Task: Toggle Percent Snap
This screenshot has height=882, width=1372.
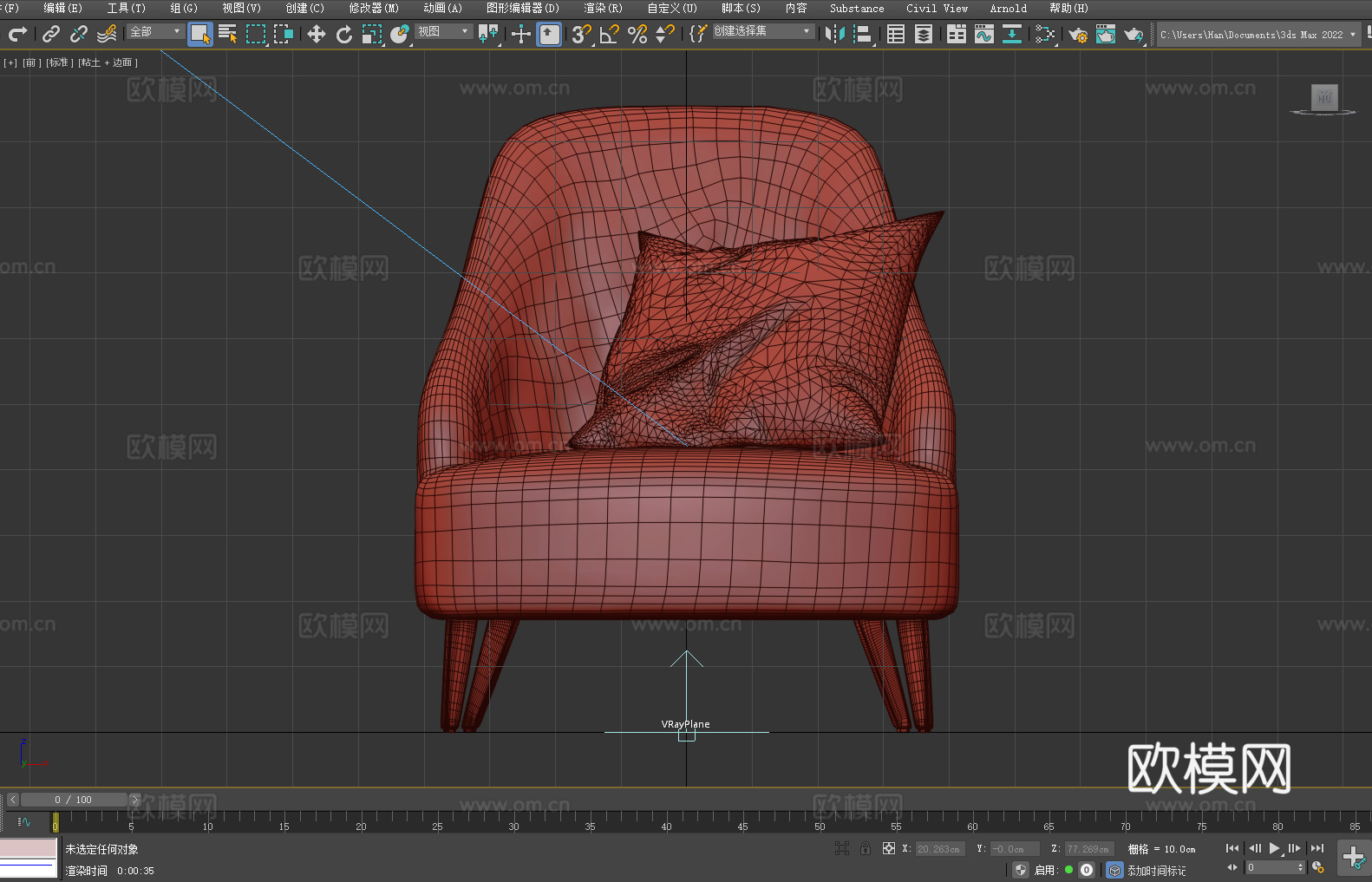Action: click(637, 34)
